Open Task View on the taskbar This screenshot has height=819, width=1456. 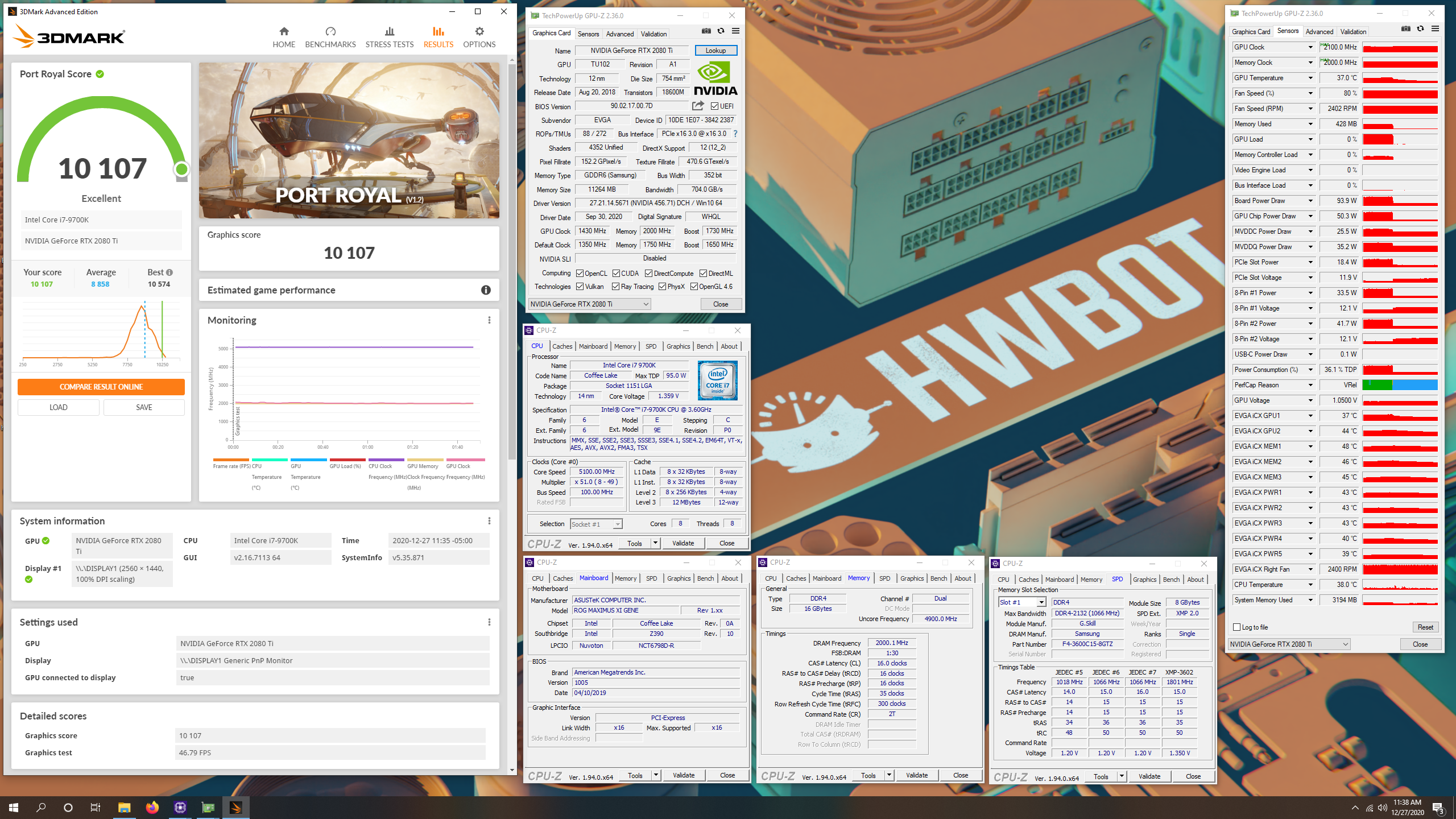[96, 807]
